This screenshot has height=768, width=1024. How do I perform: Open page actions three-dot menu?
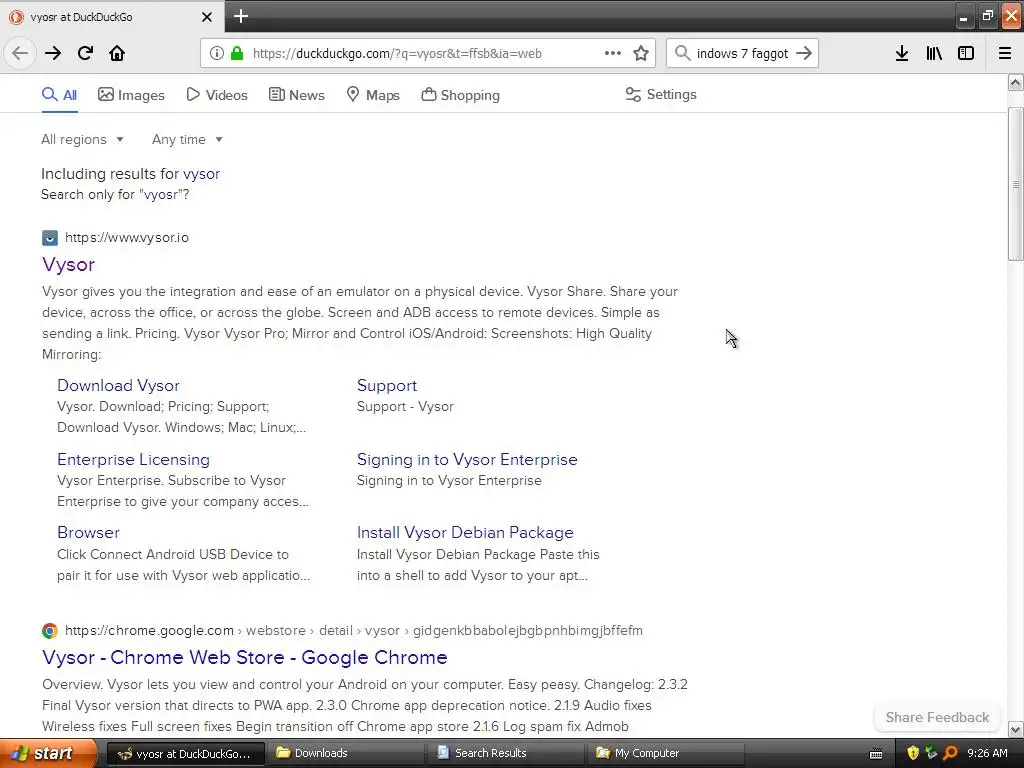pyautogui.click(x=613, y=53)
